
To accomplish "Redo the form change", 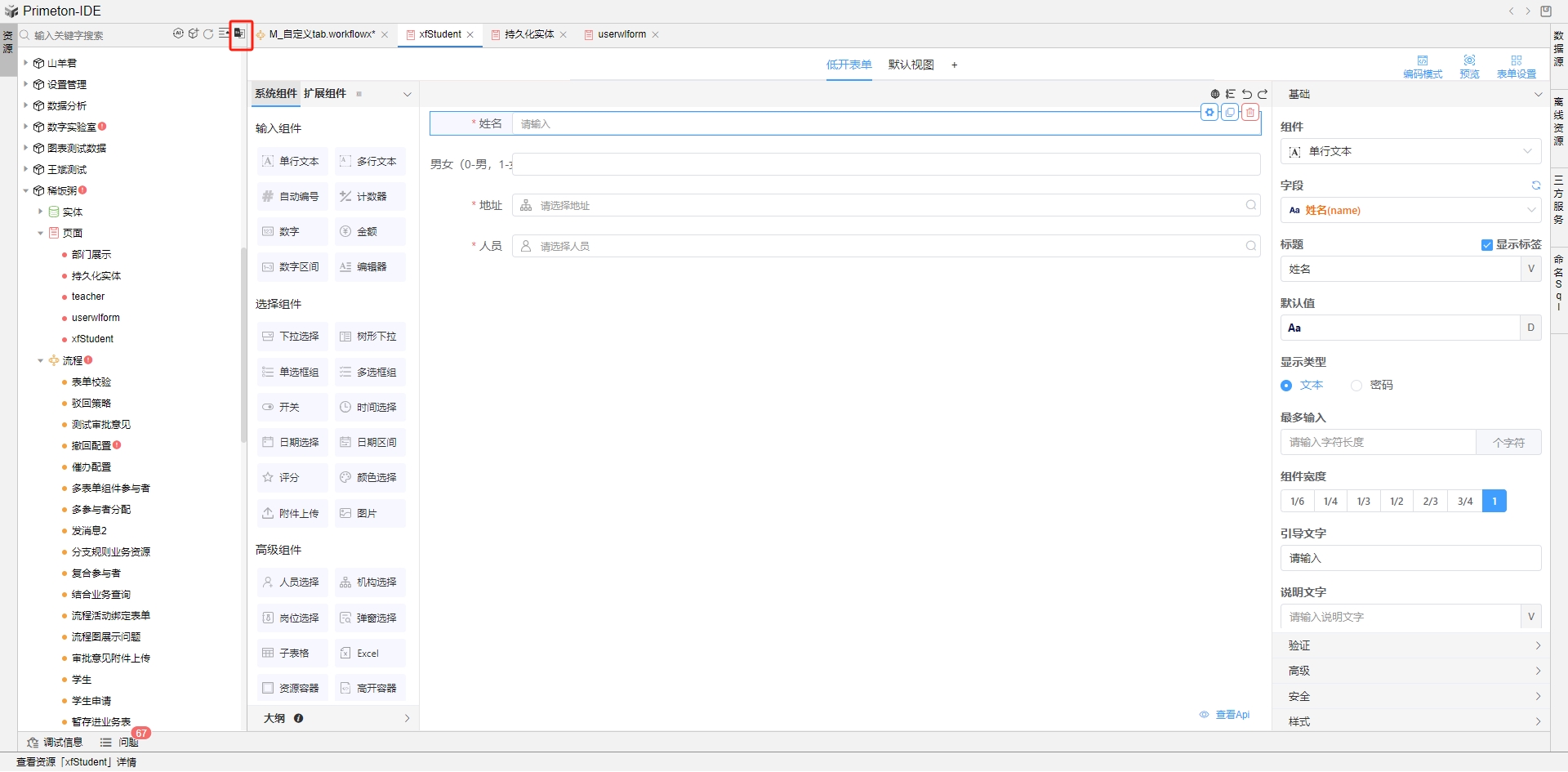I will pos(1263,94).
